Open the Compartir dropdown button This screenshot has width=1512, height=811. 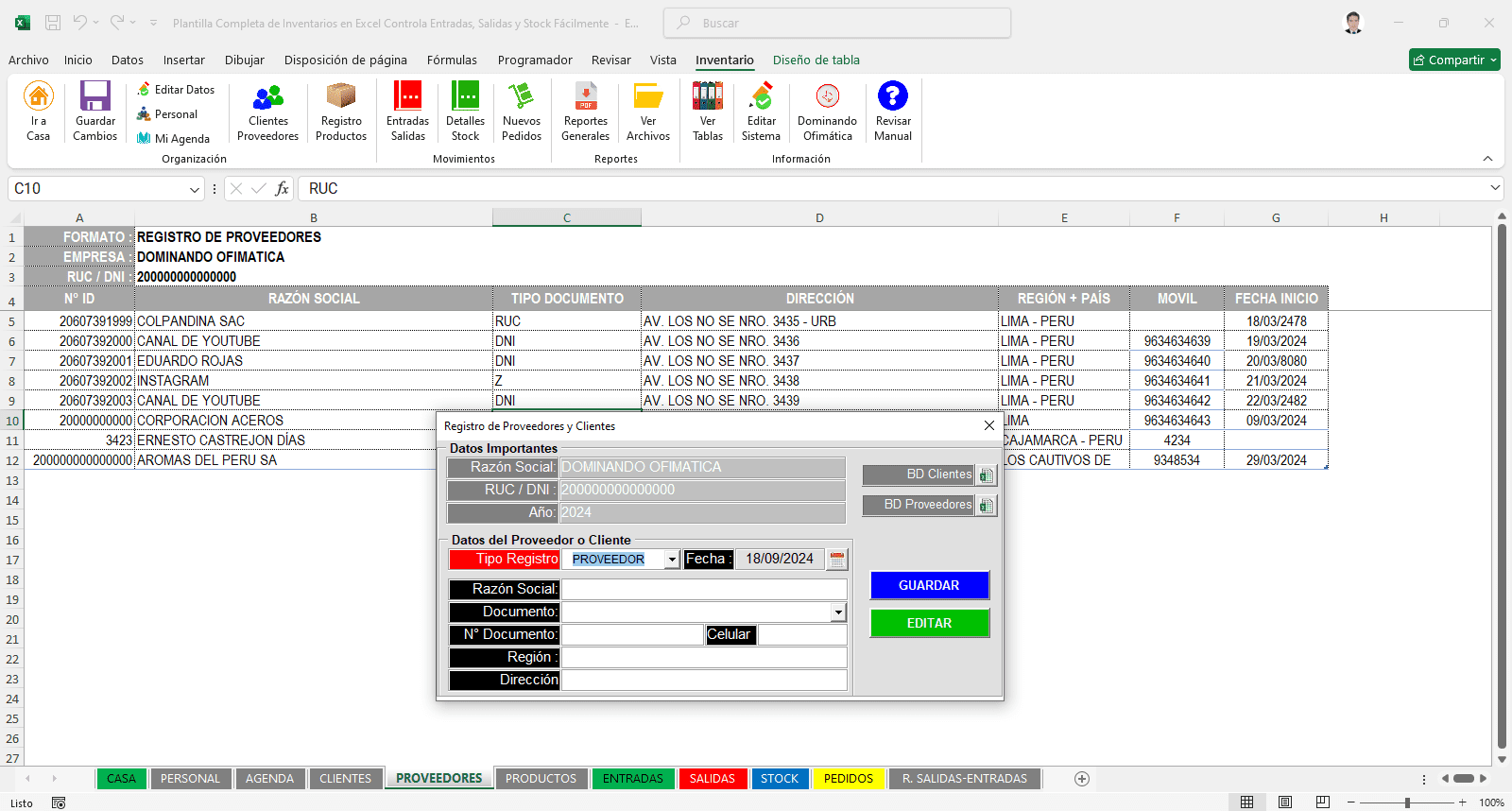[x=1454, y=60]
